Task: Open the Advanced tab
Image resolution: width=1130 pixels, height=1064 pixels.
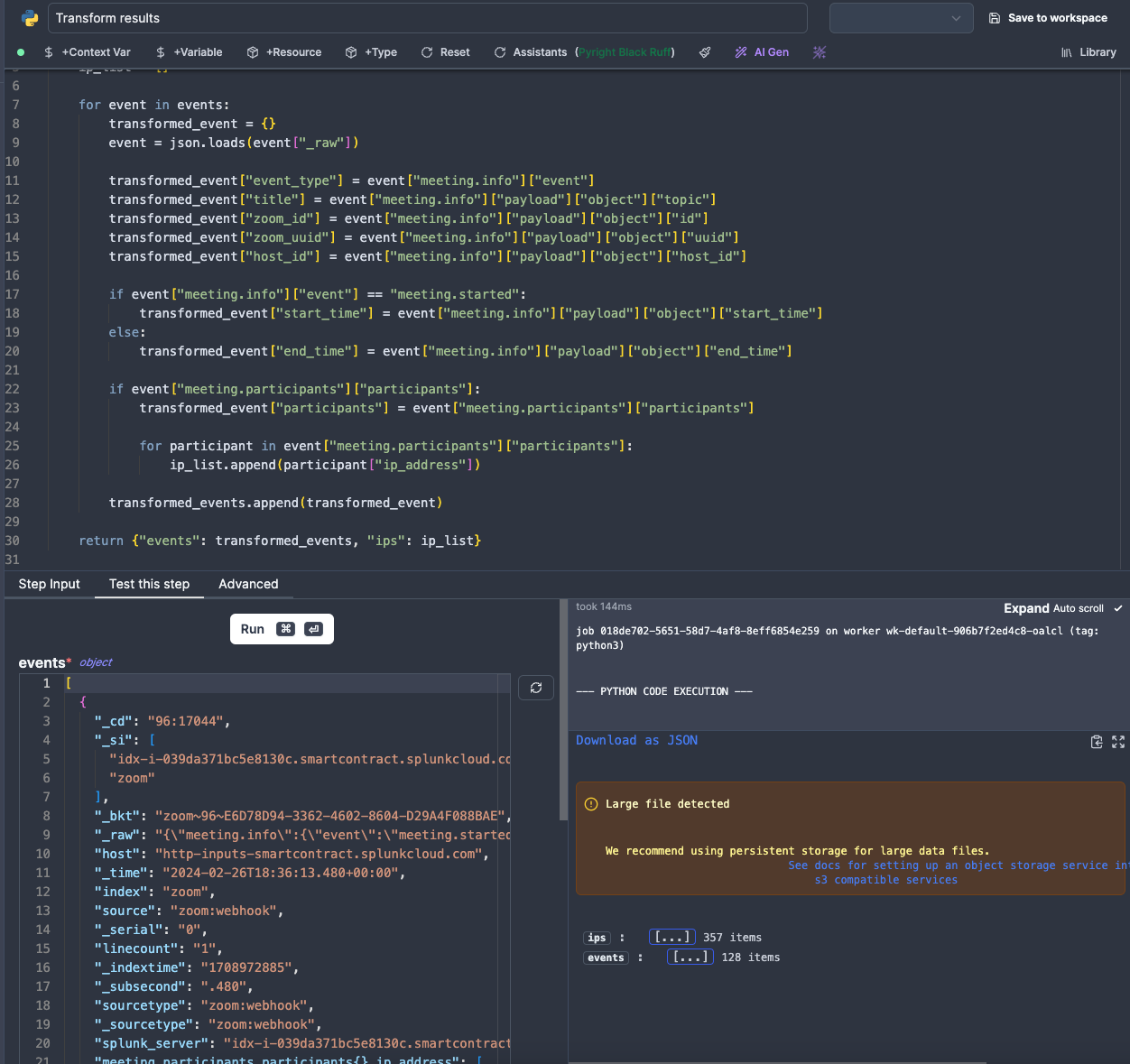Action: pos(248,584)
